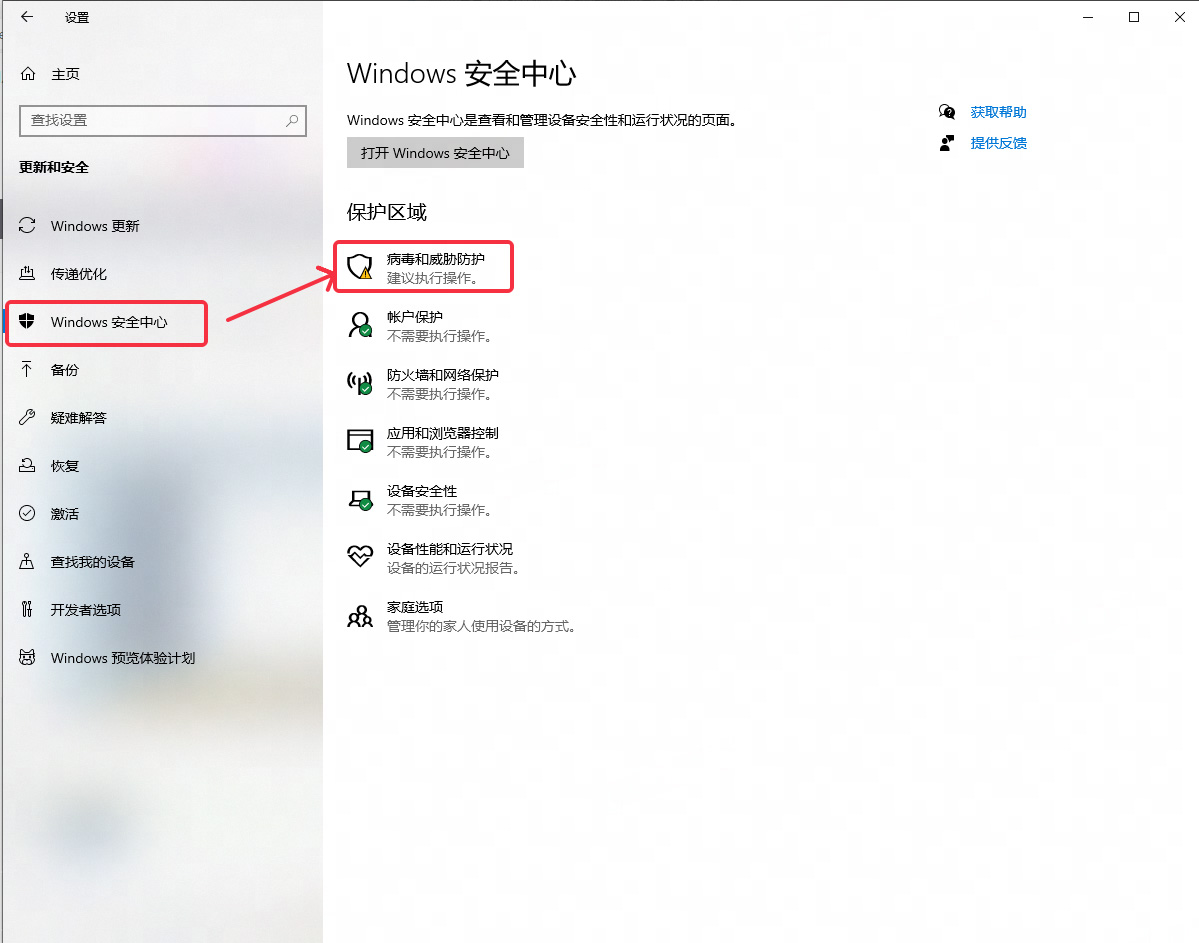The width and height of the screenshot is (1199, 943).
Task: Click the 主页 label in sidebar
Action: point(66,74)
